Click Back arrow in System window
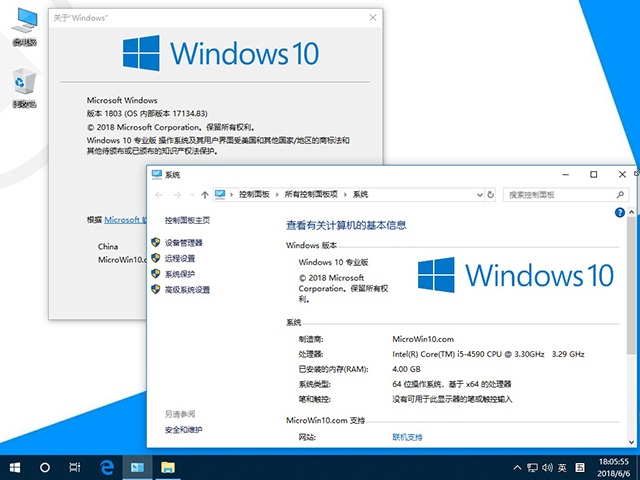 [x=159, y=195]
